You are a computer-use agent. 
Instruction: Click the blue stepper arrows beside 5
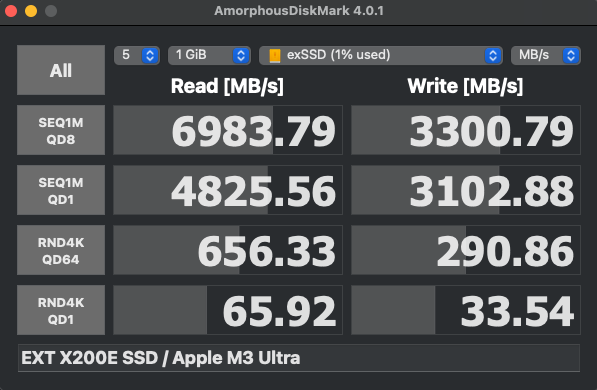pyautogui.click(x=150, y=56)
